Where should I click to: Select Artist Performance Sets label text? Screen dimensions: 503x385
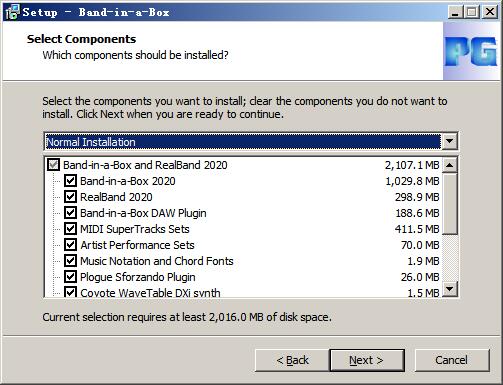(137, 245)
